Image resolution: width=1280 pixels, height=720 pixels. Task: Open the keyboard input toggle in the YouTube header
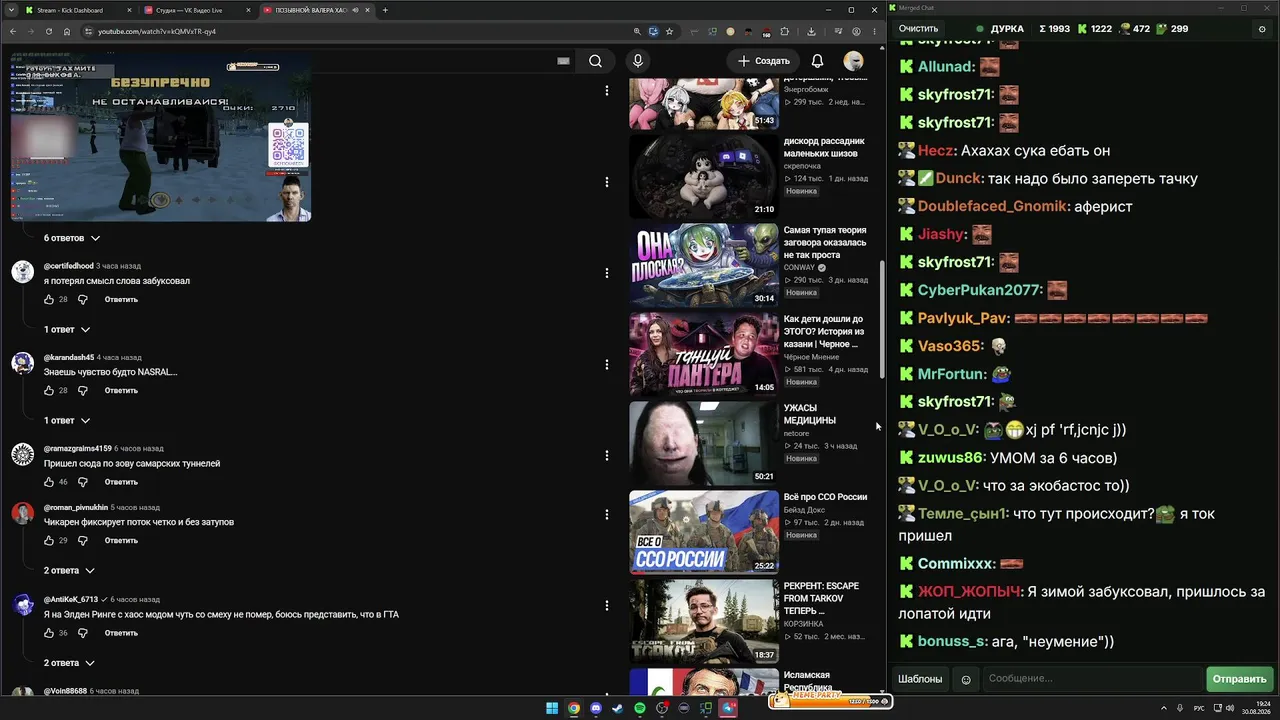coord(563,61)
